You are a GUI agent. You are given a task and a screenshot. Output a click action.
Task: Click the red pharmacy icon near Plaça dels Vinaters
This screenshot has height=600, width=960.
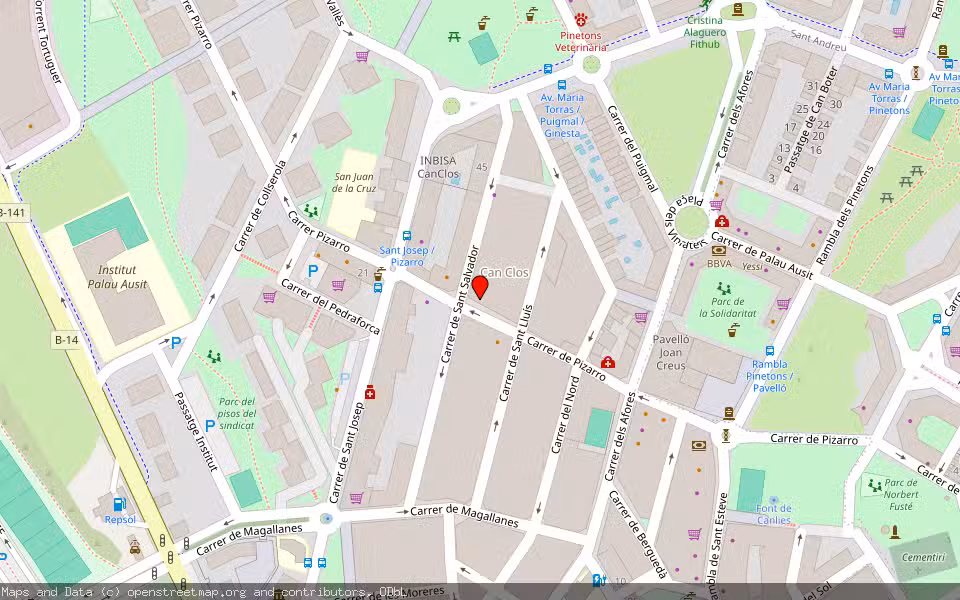[722, 221]
